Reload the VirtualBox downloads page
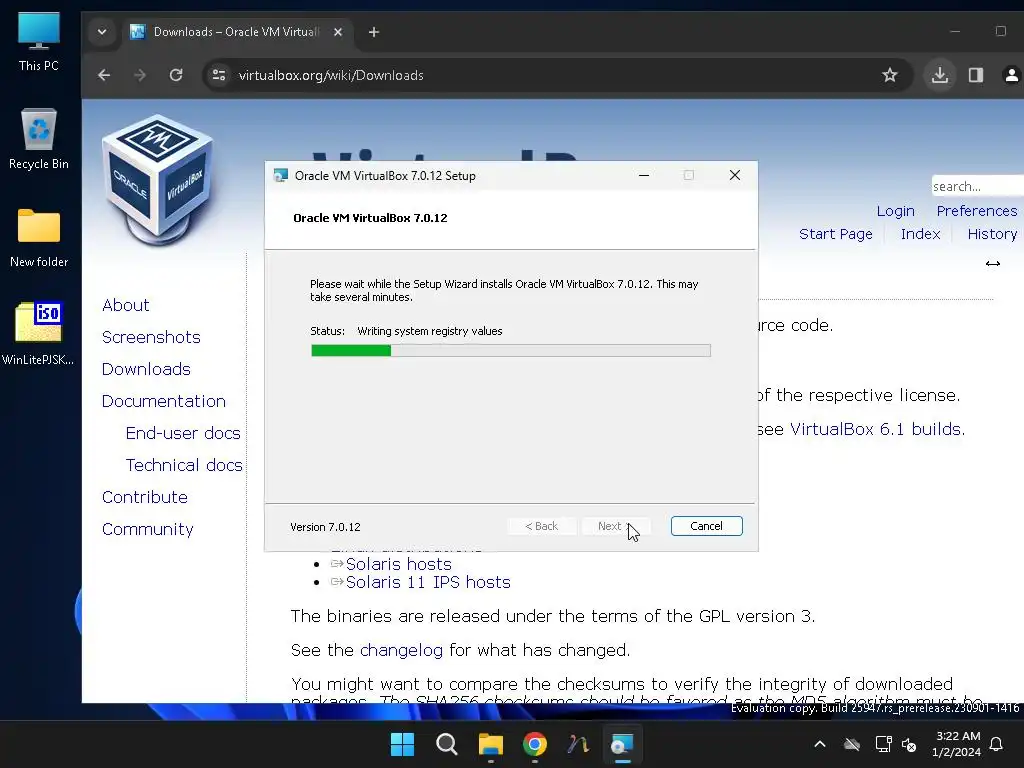Screen dimensions: 1024x768 click(x=176, y=75)
